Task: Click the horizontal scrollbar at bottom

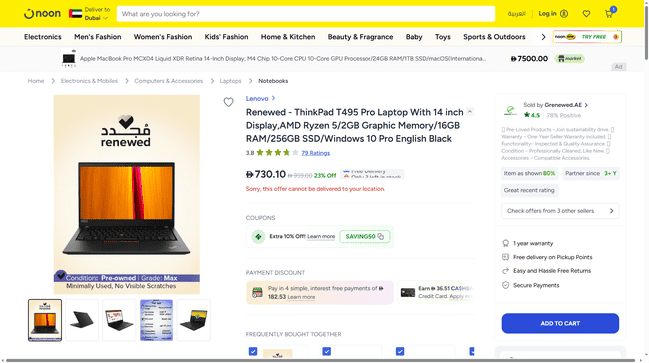Action: (x=321, y=360)
